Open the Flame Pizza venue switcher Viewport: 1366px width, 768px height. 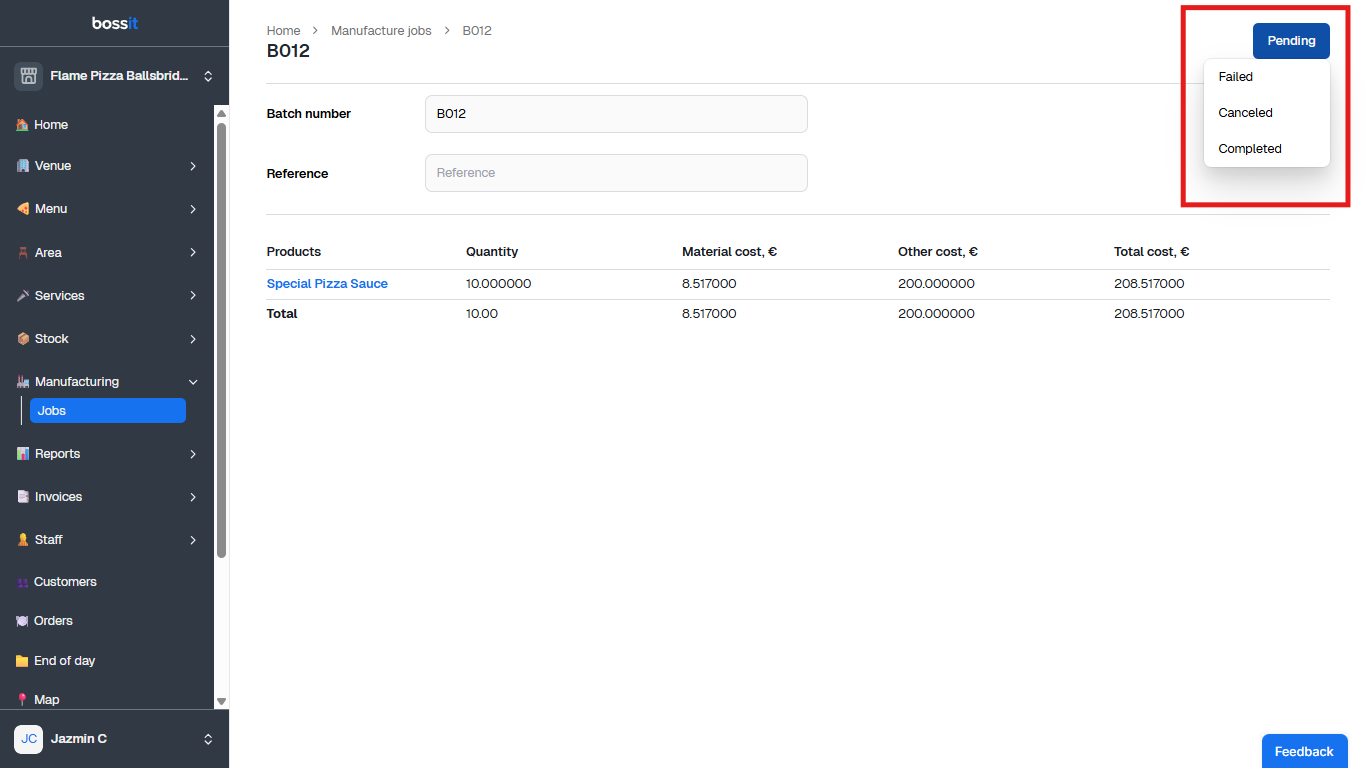[x=208, y=76]
